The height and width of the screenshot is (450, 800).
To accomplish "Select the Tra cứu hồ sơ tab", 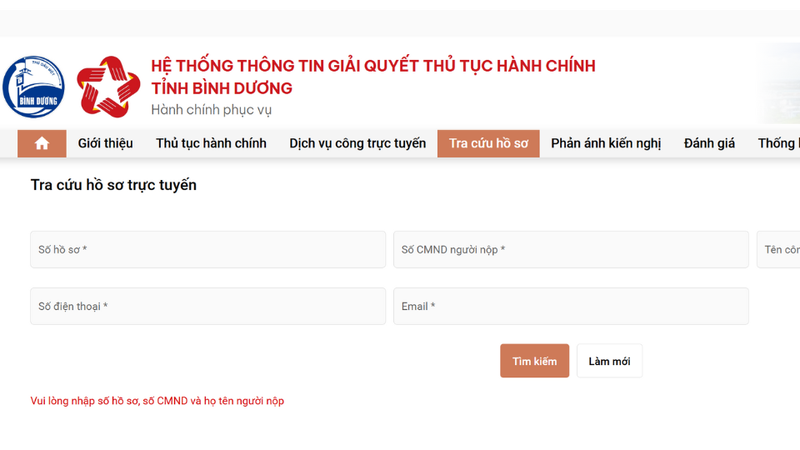I will tap(488, 143).
